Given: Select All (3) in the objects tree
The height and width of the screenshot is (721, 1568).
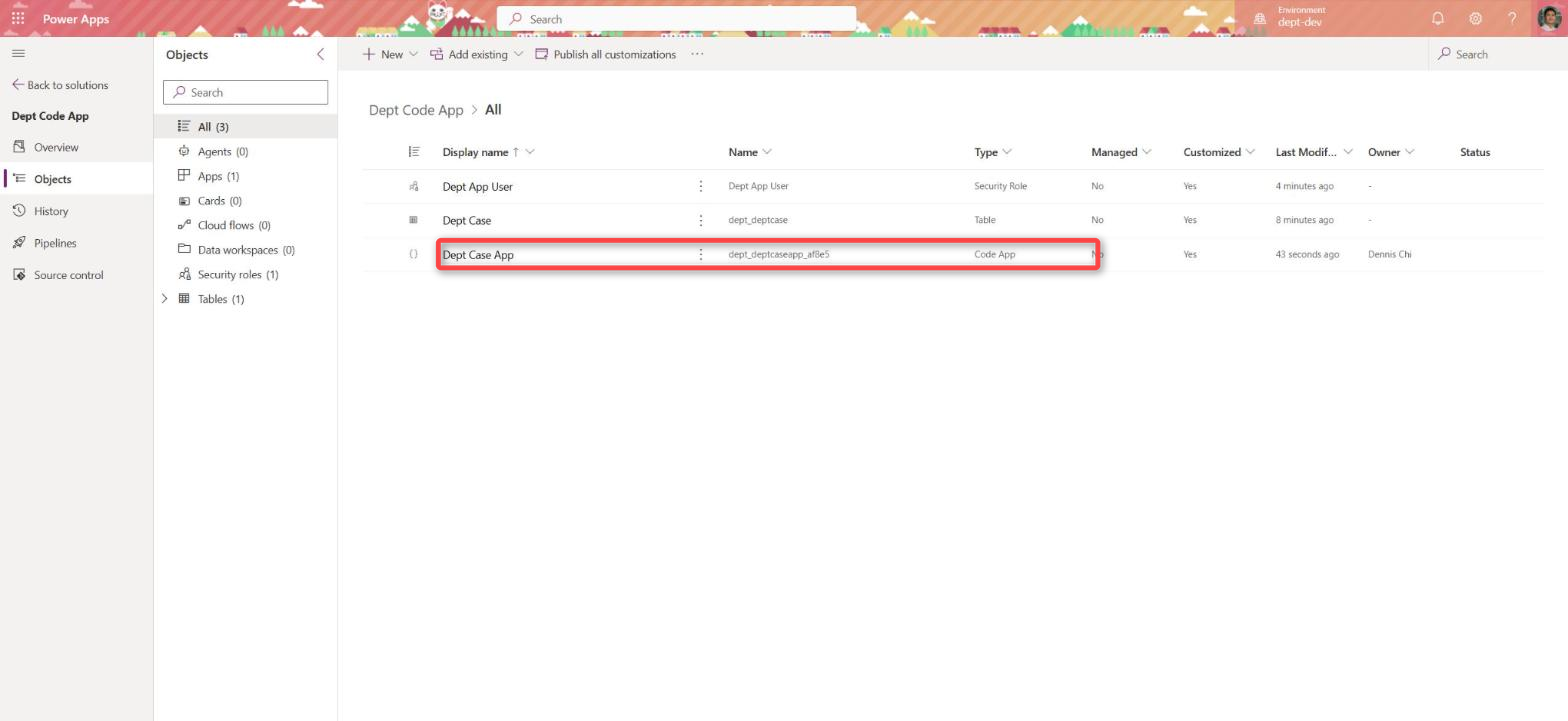Looking at the screenshot, I should [x=246, y=127].
